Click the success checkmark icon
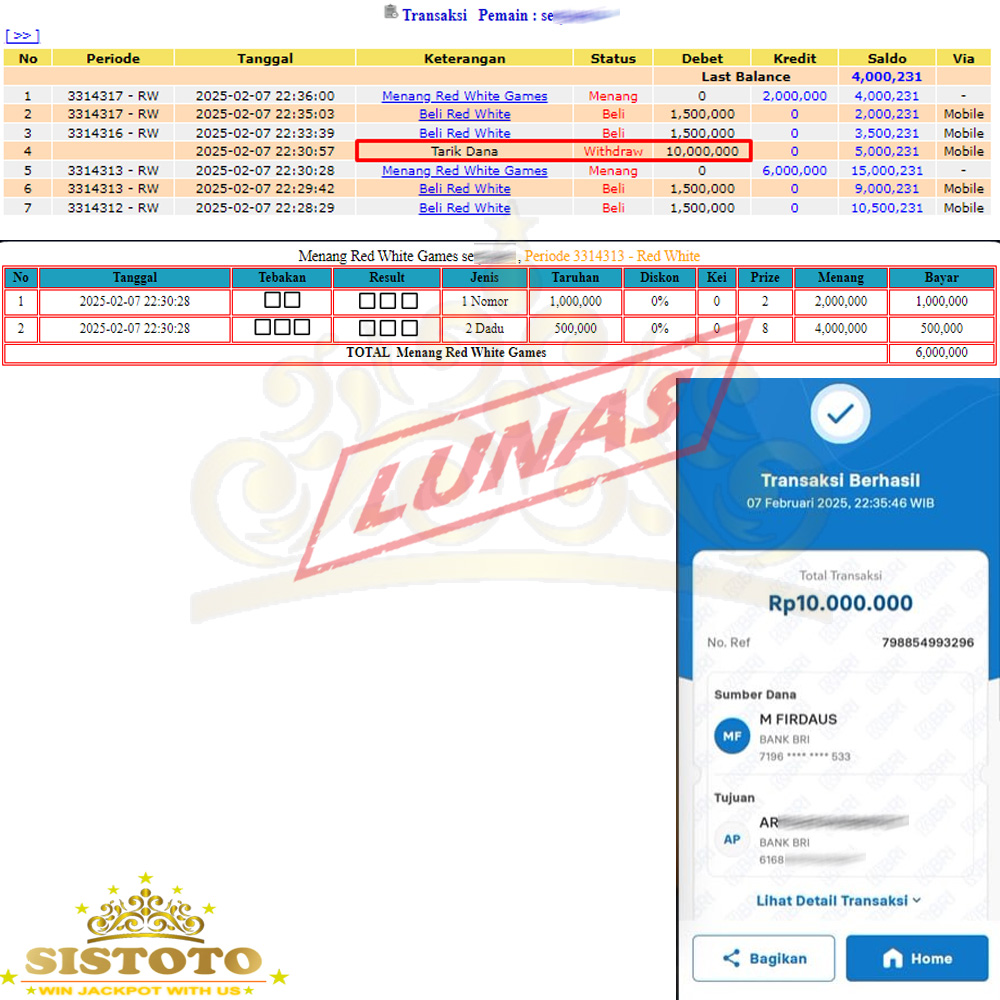This screenshot has height=1000, width=1000. point(840,413)
